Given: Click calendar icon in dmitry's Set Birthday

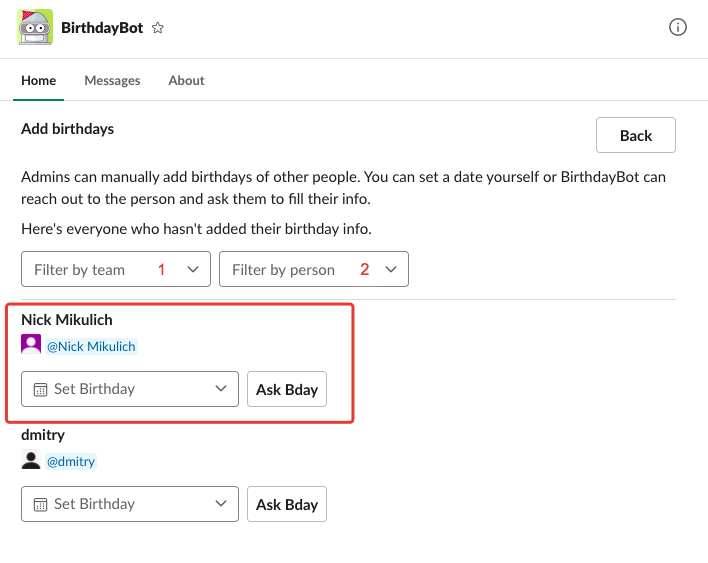Looking at the screenshot, I should (x=40, y=504).
